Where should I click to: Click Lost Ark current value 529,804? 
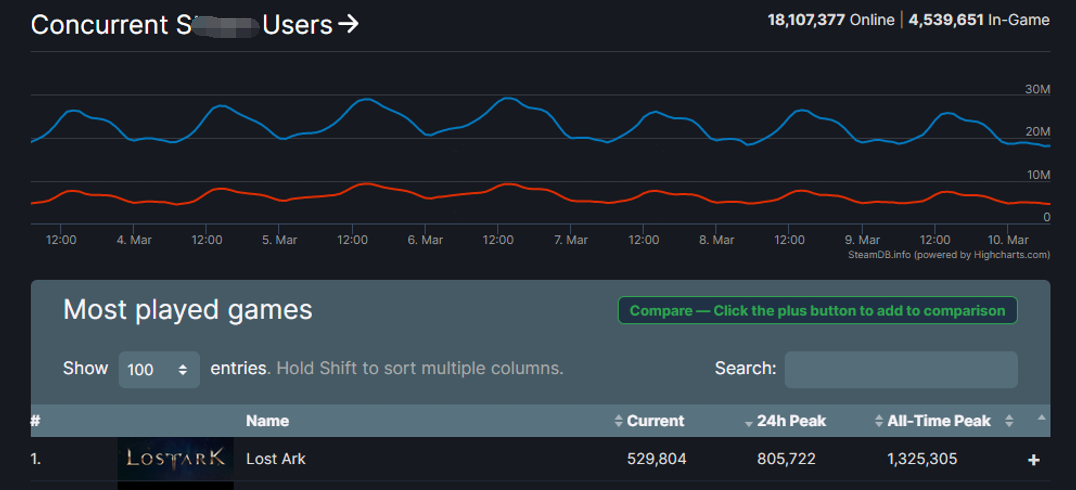(x=656, y=458)
